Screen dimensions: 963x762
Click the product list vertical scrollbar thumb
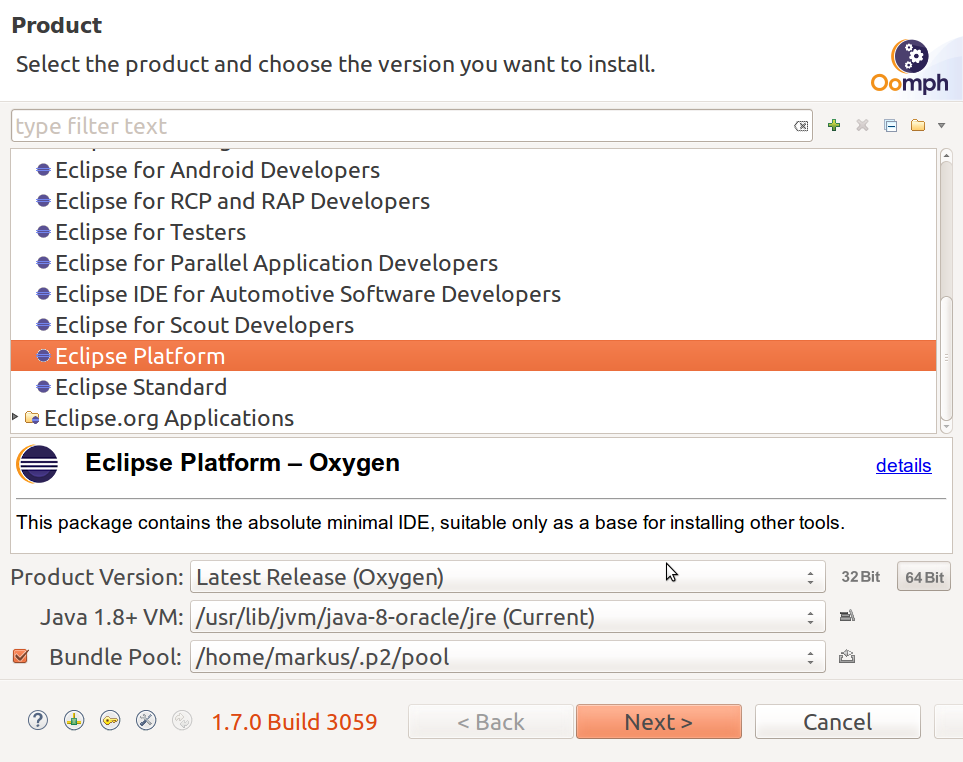click(x=946, y=357)
